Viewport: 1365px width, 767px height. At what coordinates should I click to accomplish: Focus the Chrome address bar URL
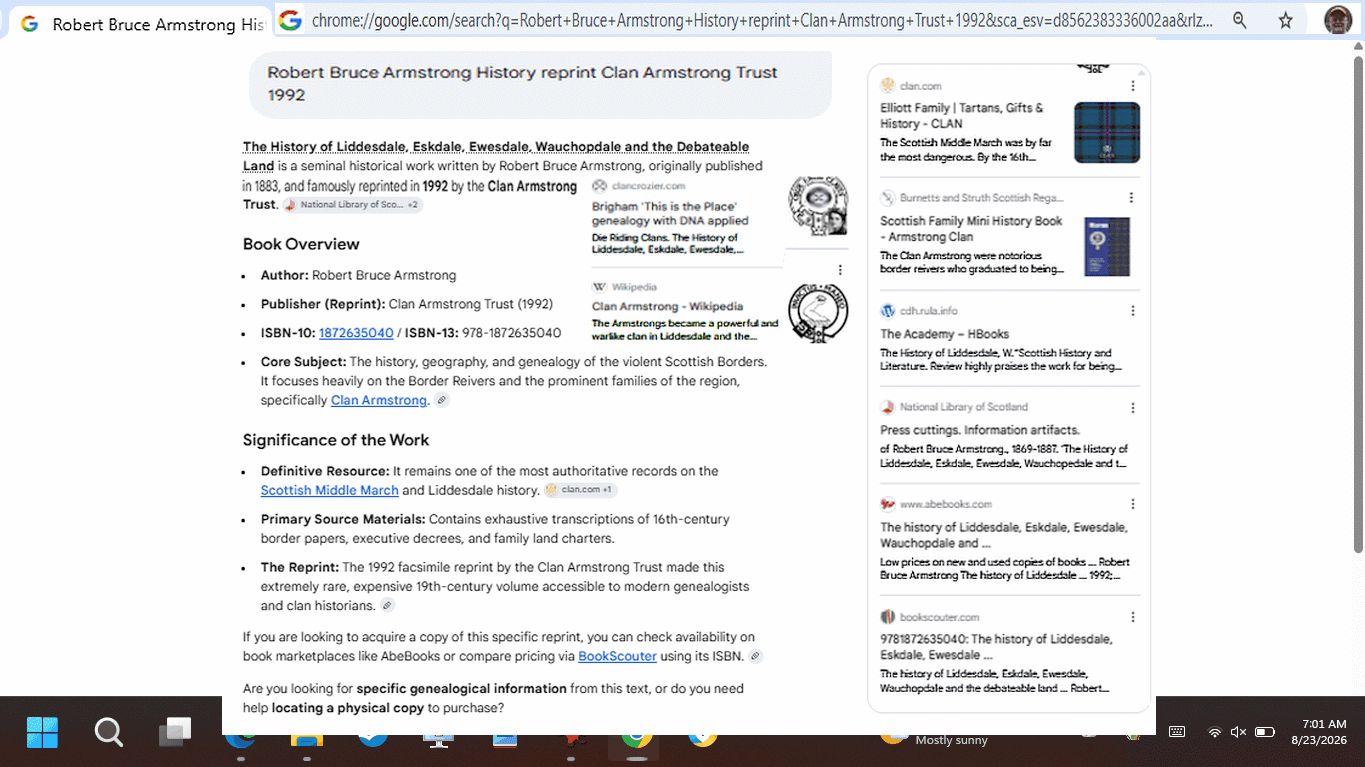pos(763,20)
